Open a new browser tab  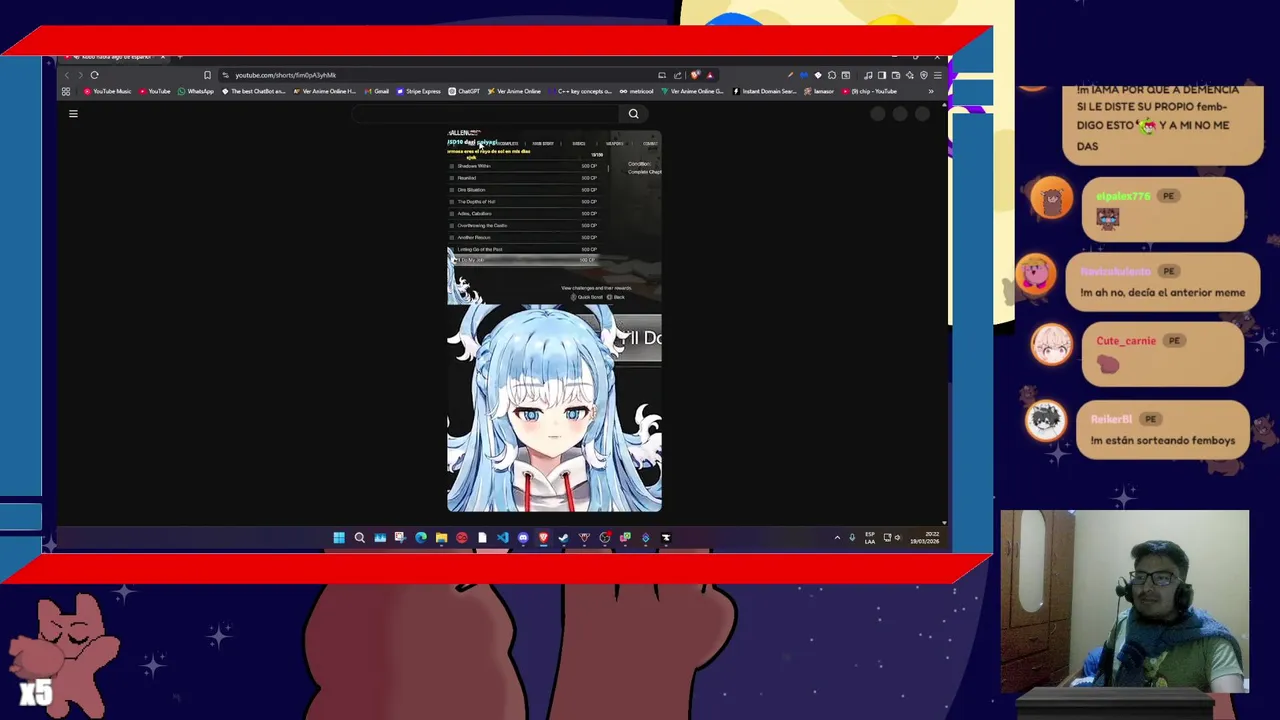[x=178, y=57]
